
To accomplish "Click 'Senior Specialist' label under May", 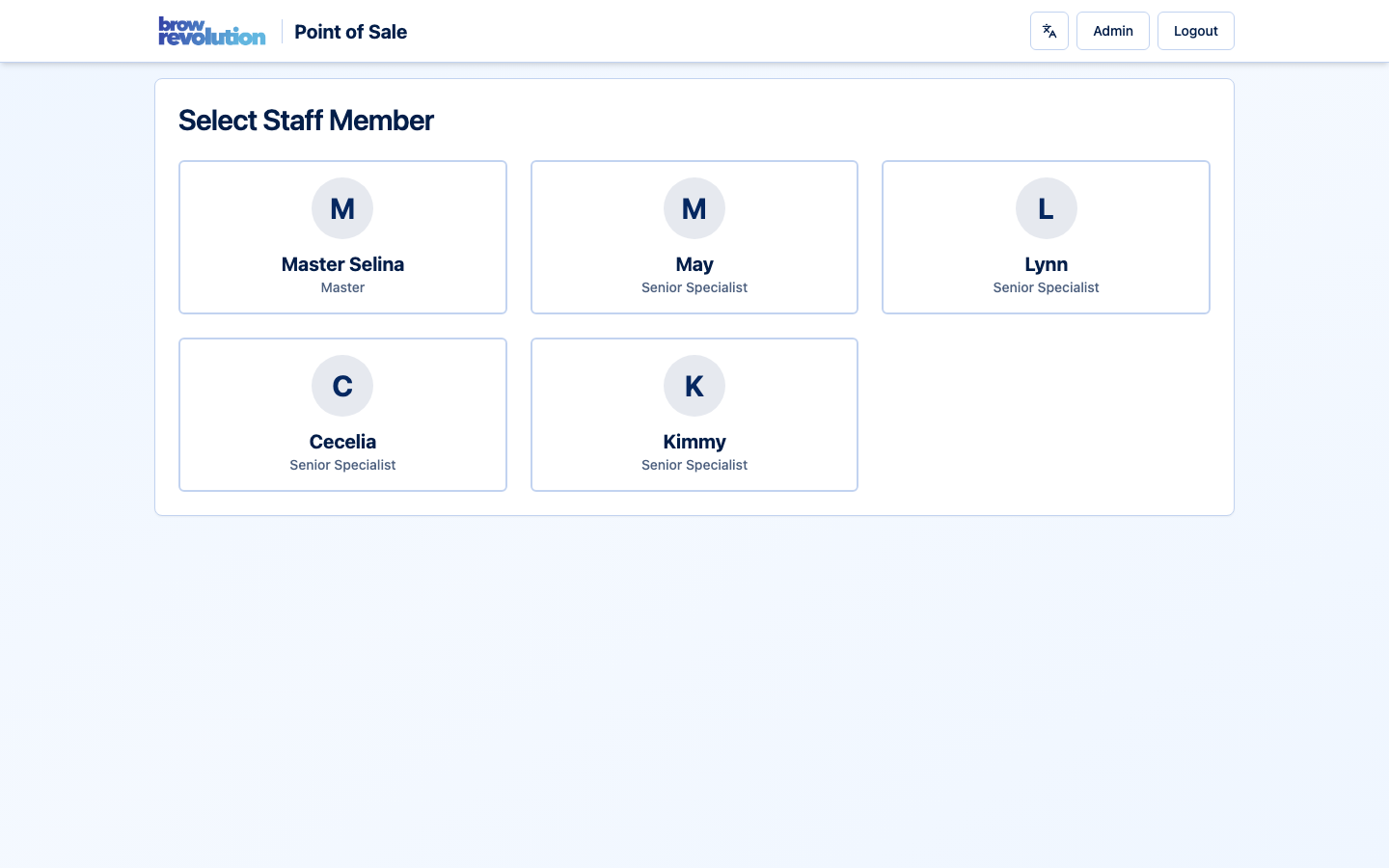I will (x=694, y=287).
